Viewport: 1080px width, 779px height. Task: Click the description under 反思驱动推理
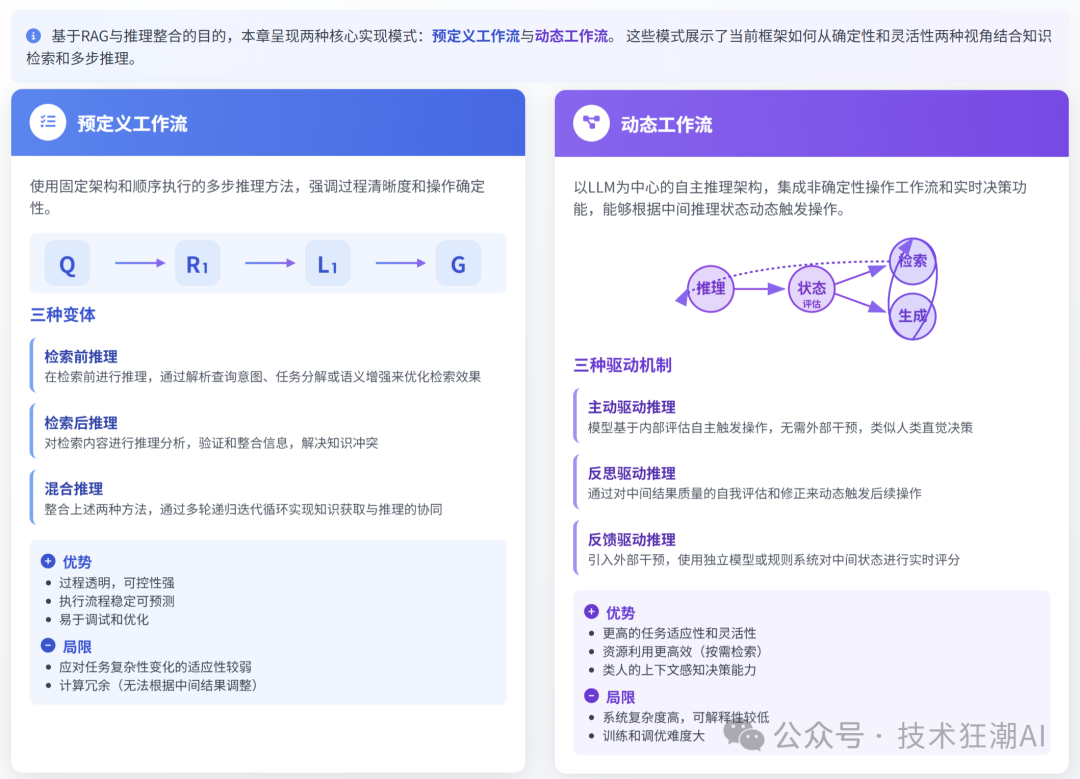[x=754, y=493]
